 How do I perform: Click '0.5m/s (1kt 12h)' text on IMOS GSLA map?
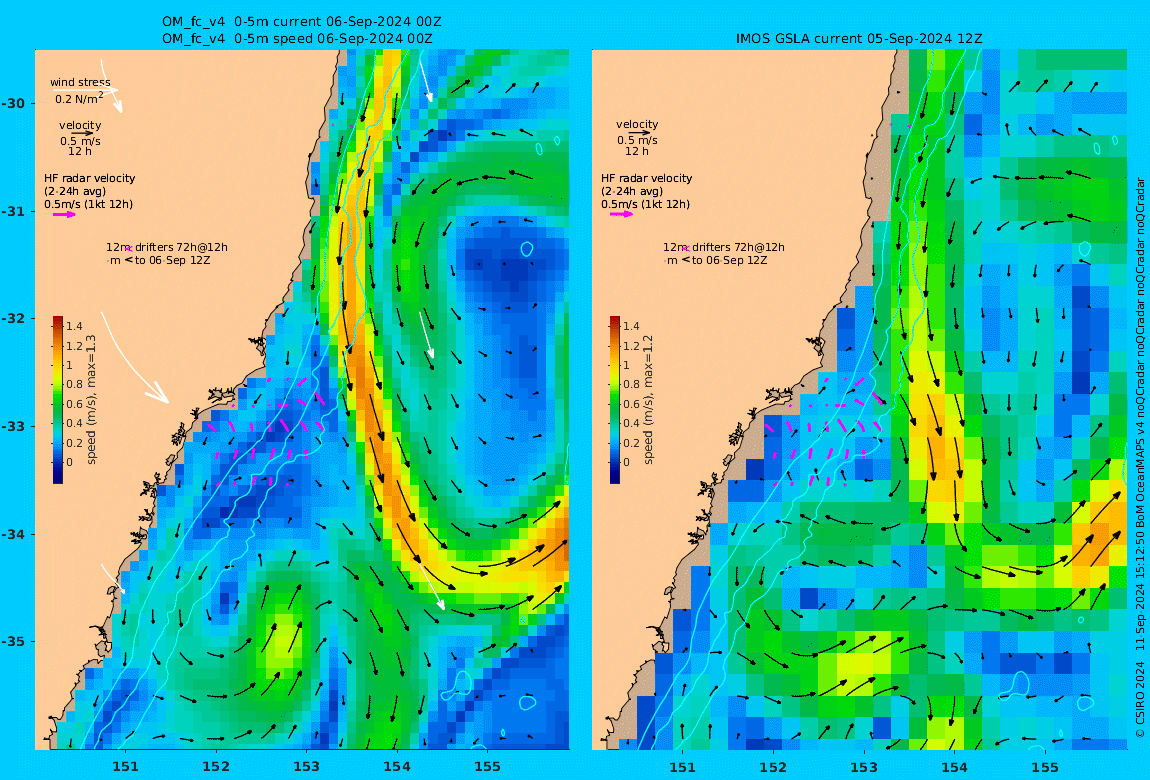pyautogui.click(x=645, y=204)
